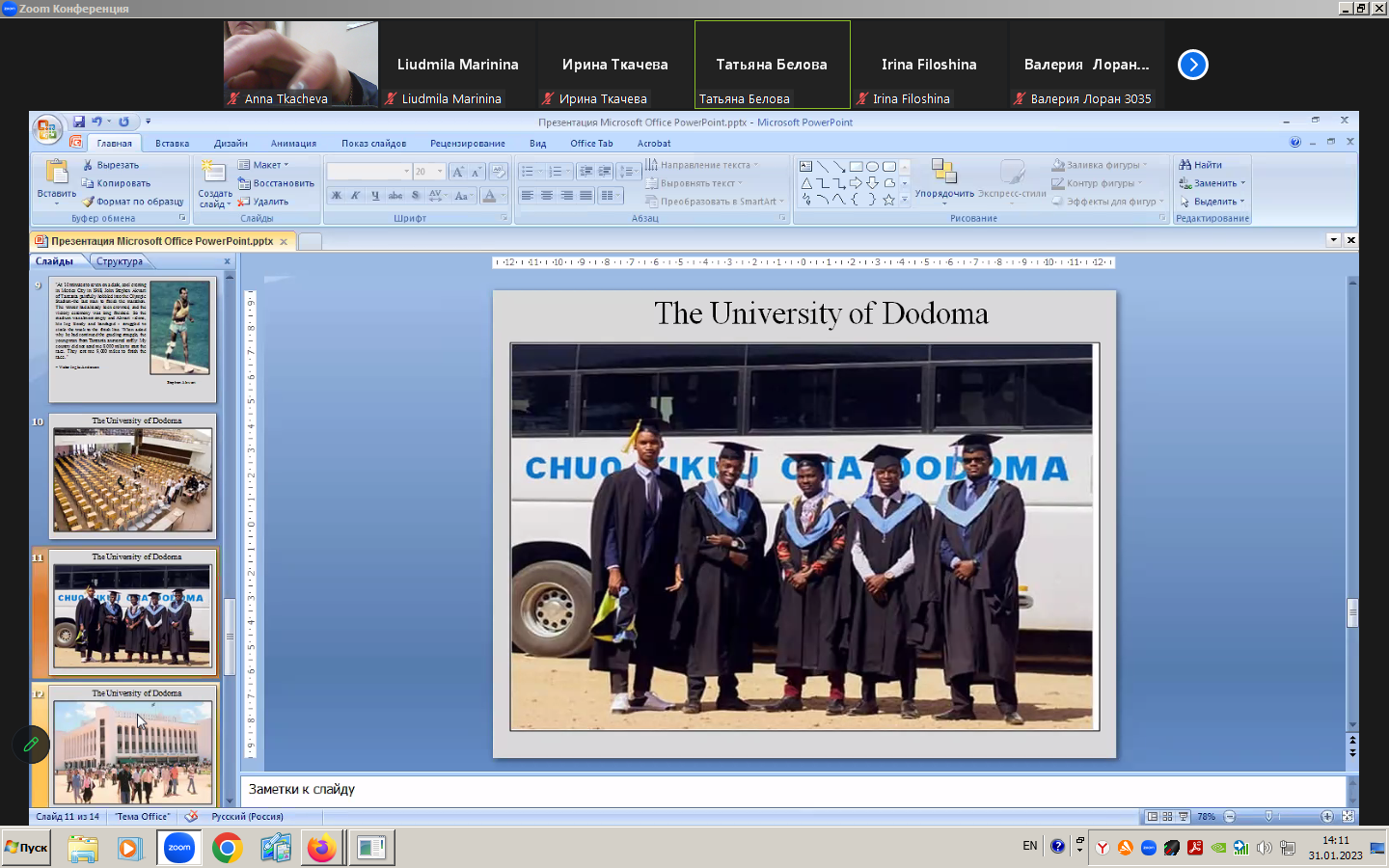Open Google Chrome from taskbar
This screenshot has height=868, width=1389.
click(x=227, y=848)
